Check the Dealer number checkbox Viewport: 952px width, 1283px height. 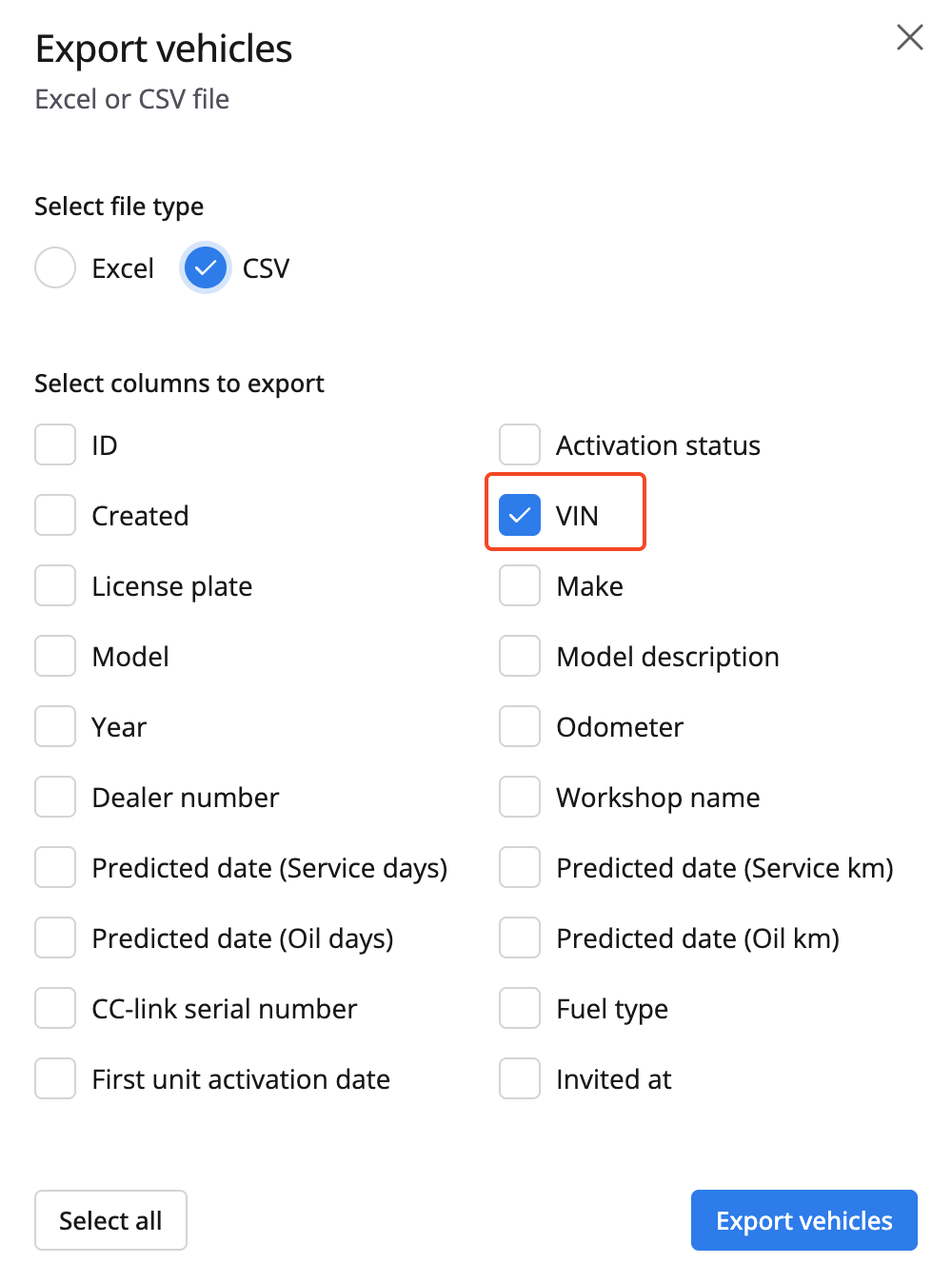point(55,798)
